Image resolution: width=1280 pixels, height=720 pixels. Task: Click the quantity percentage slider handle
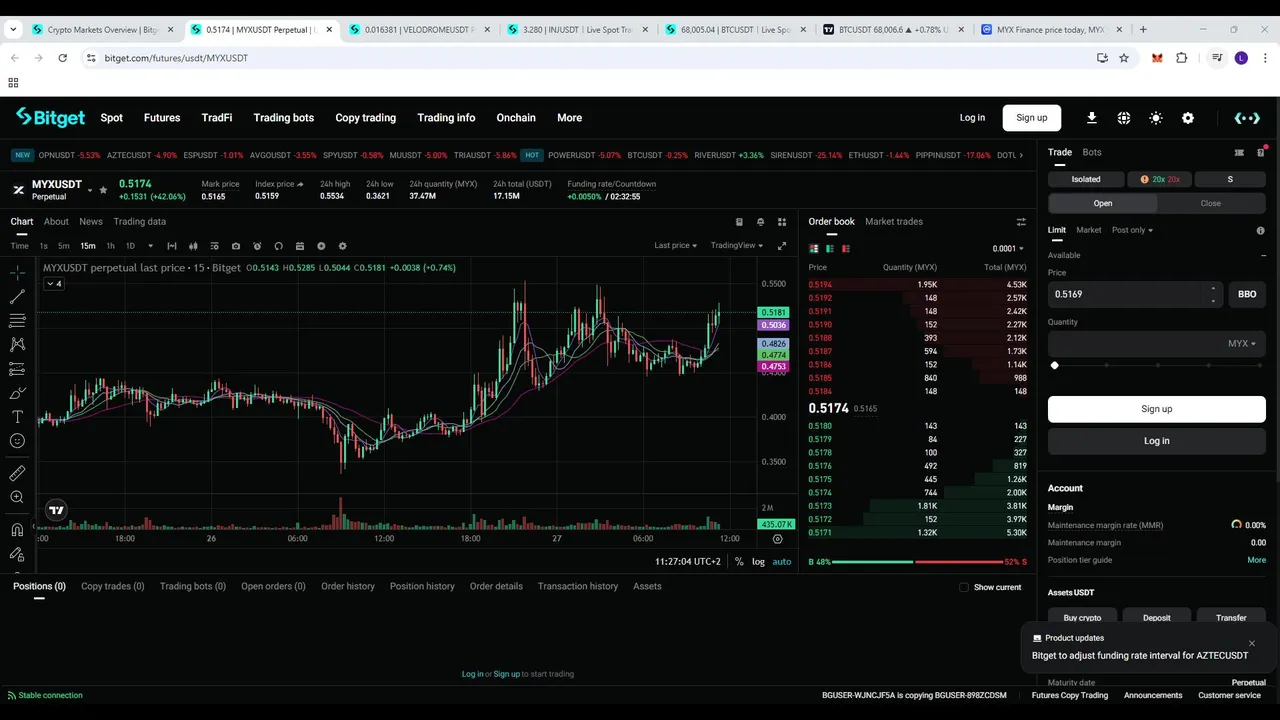pos(1055,366)
